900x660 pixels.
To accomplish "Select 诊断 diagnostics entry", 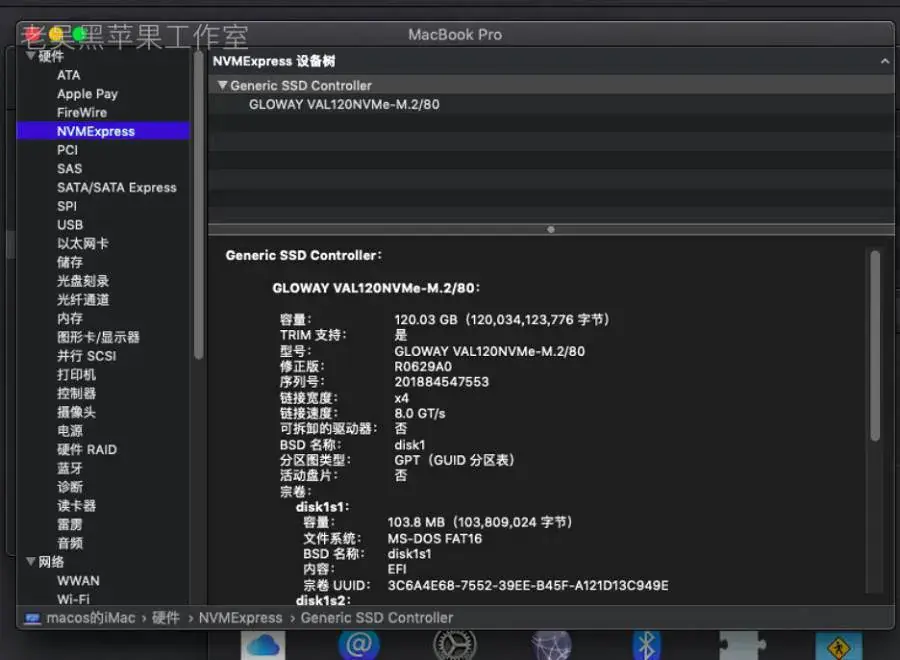I will coord(70,487).
